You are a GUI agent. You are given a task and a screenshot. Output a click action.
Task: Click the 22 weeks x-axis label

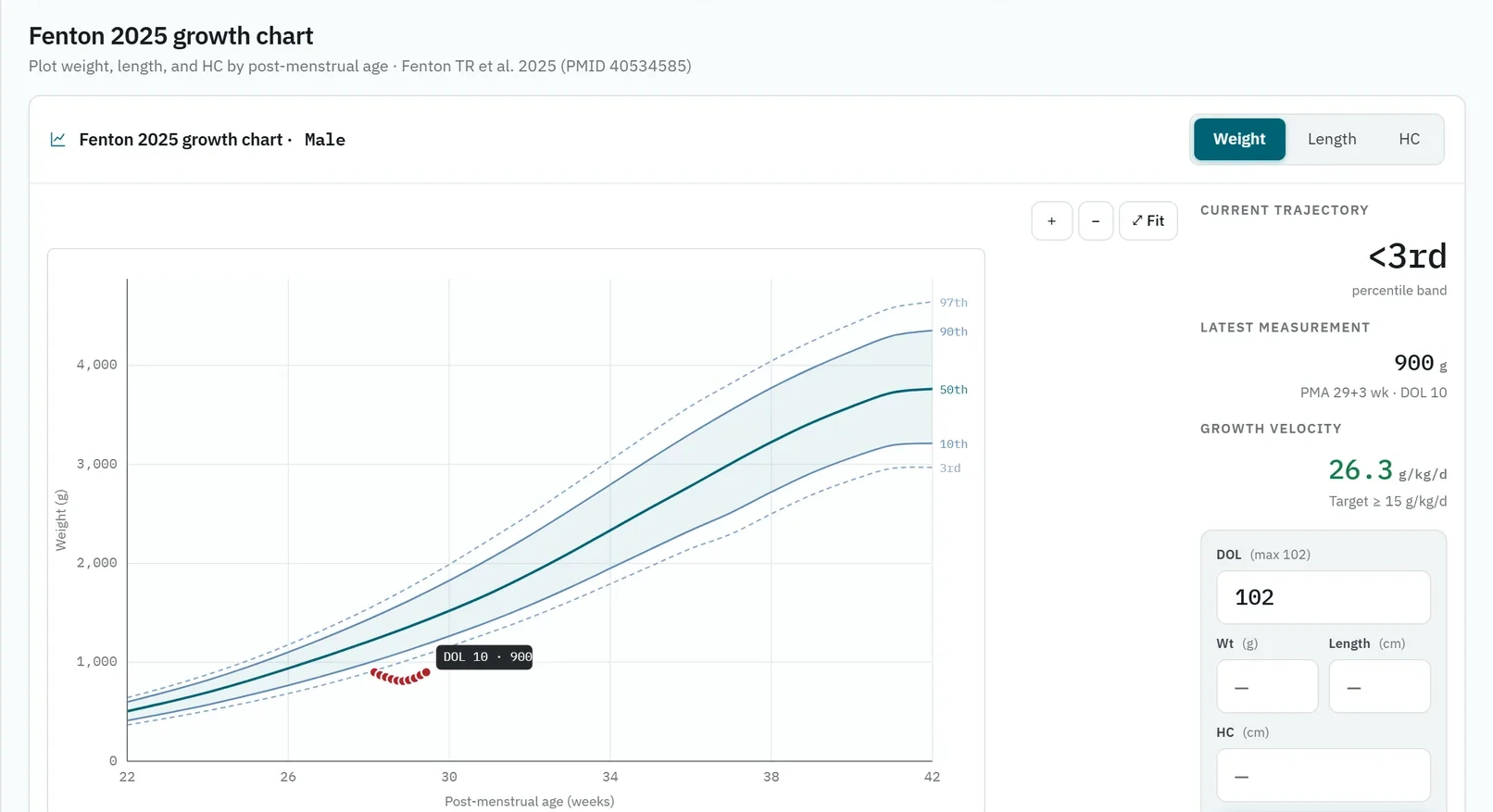[x=127, y=777]
